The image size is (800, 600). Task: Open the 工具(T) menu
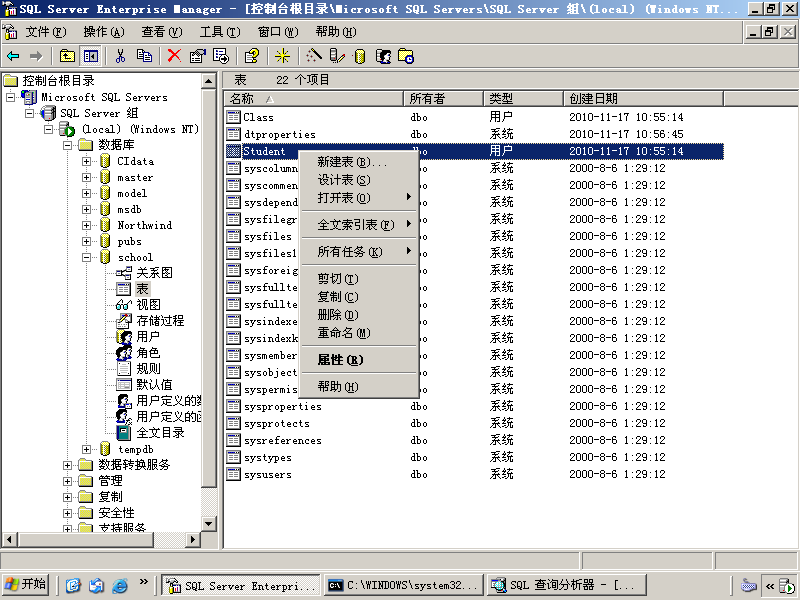[220, 32]
